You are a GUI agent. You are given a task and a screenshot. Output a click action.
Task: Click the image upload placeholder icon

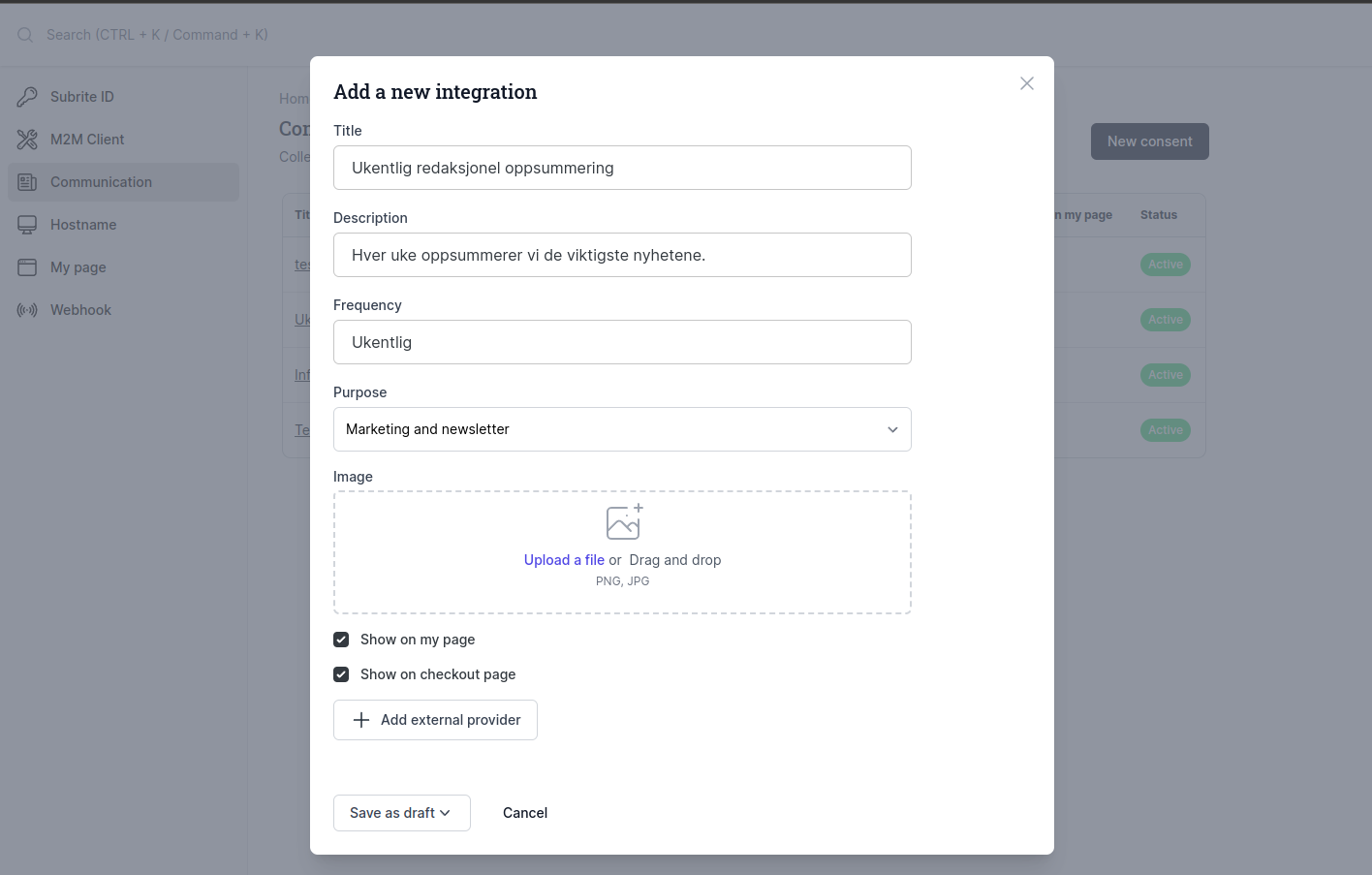(x=623, y=522)
